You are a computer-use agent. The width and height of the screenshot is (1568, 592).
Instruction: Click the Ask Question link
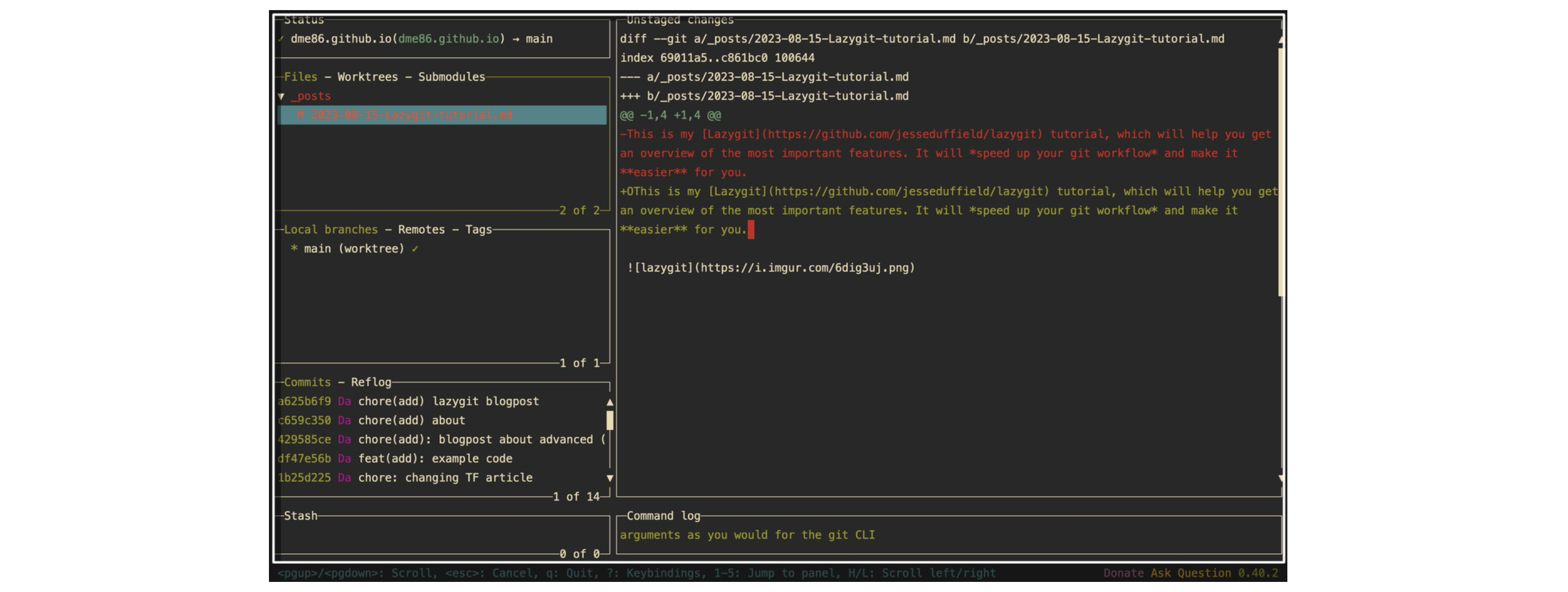click(1191, 573)
